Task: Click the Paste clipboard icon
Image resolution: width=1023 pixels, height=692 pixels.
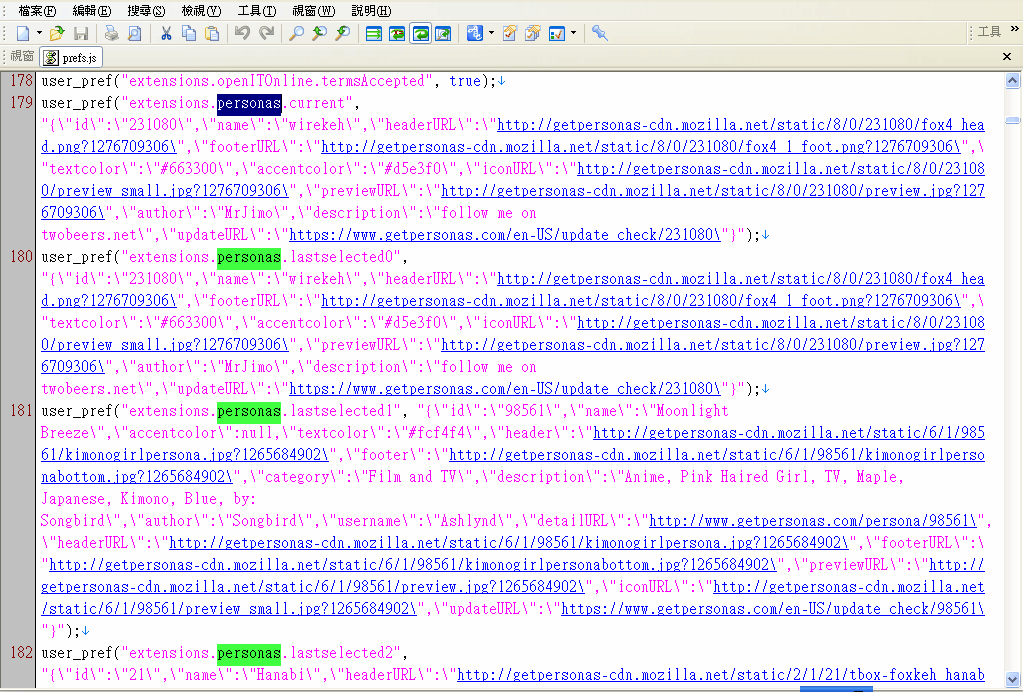Action: tap(212, 34)
